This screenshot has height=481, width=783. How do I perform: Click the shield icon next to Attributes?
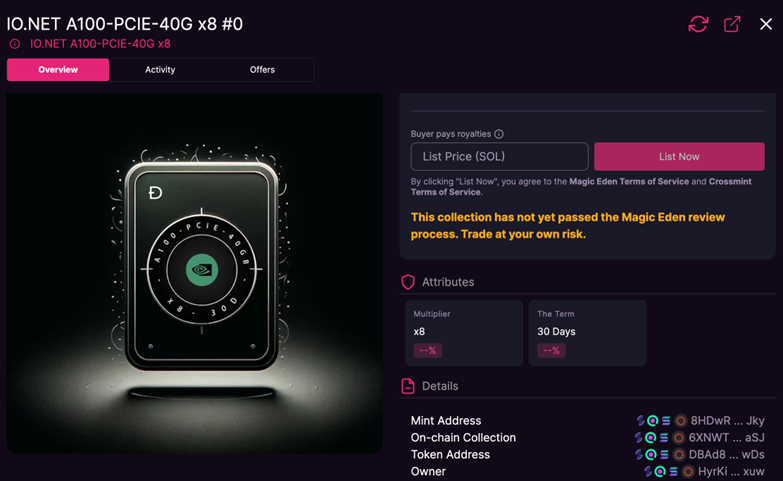coord(408,282)
